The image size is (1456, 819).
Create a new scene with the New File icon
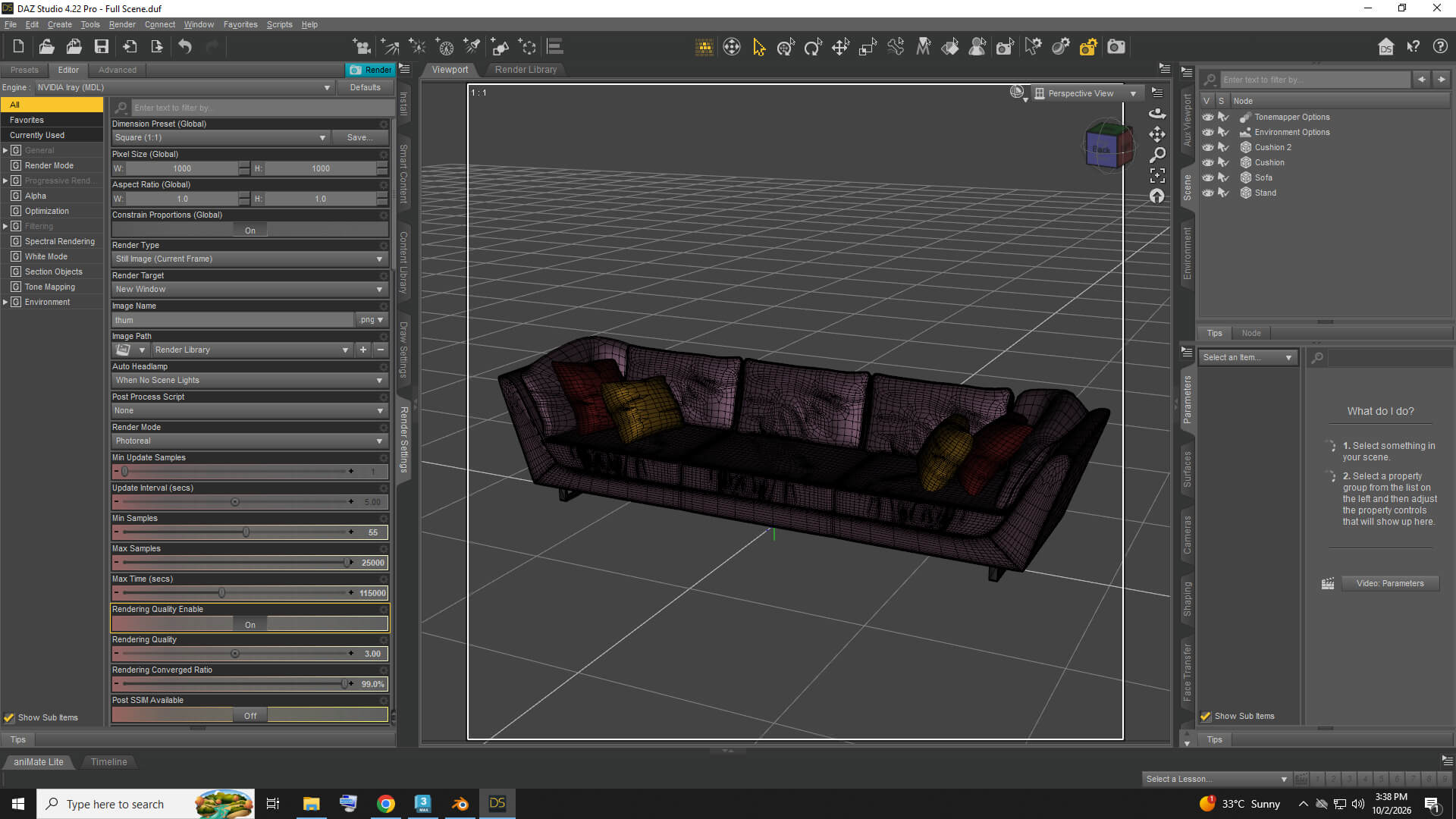[18, 47]
